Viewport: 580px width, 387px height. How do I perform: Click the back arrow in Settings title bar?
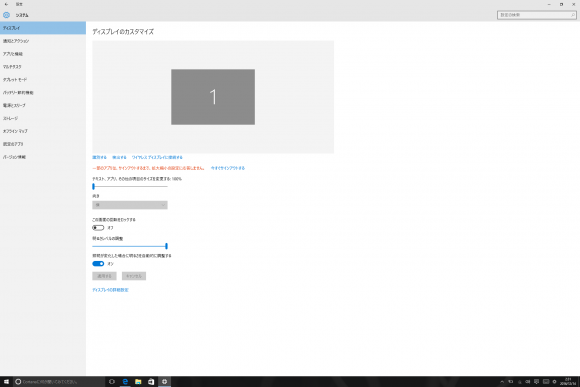pyautogui.click(x=6, y=4)
